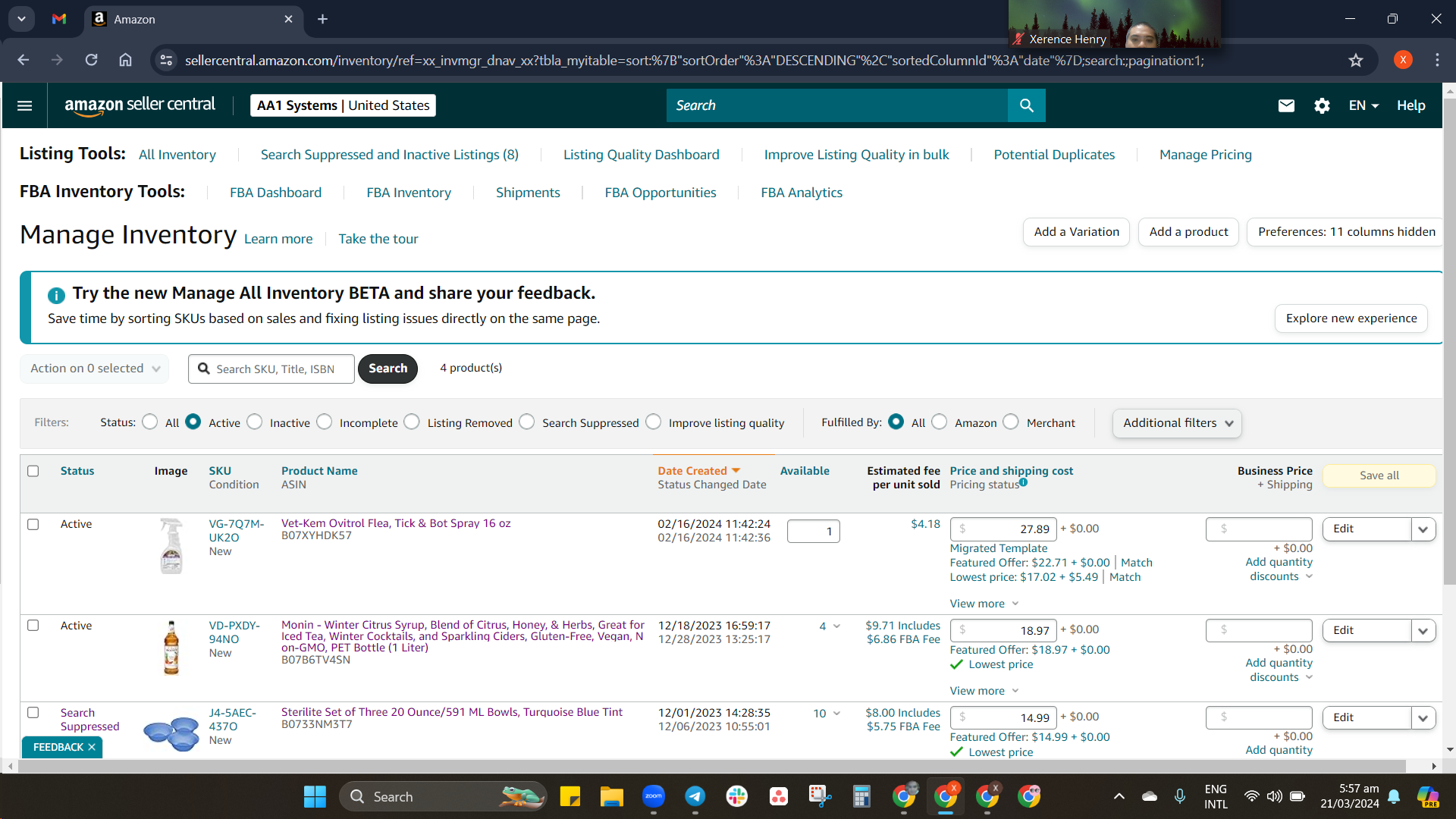Open Zoom from the taskbar
This screenshot has height=819, width=1456.
[x=653, y=796]
